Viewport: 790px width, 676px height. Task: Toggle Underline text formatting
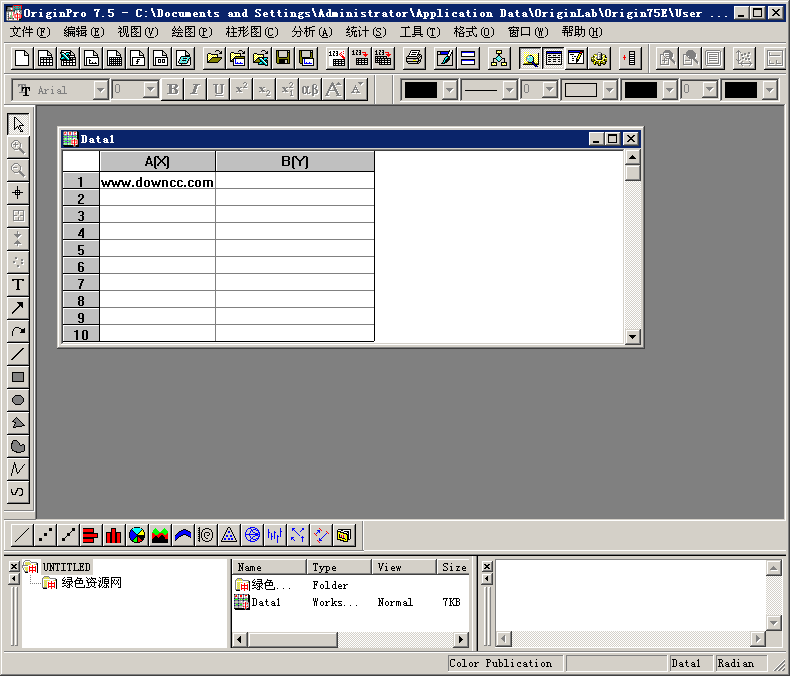(219, 90)
